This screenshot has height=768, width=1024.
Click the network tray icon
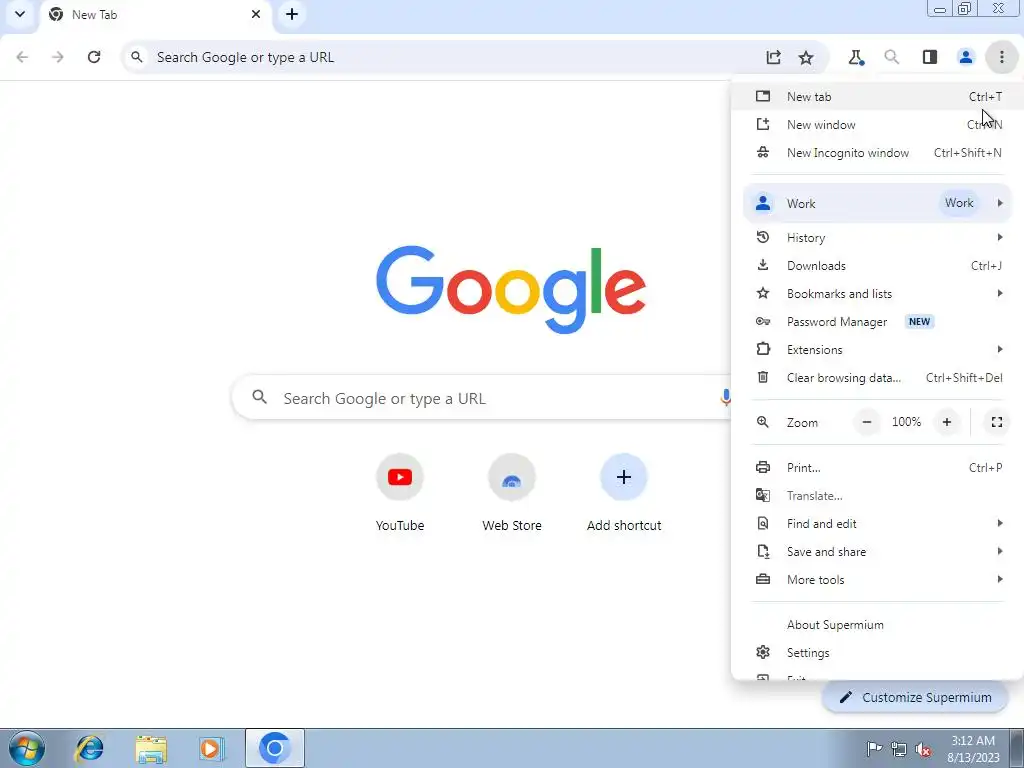(x=899, y=749)
